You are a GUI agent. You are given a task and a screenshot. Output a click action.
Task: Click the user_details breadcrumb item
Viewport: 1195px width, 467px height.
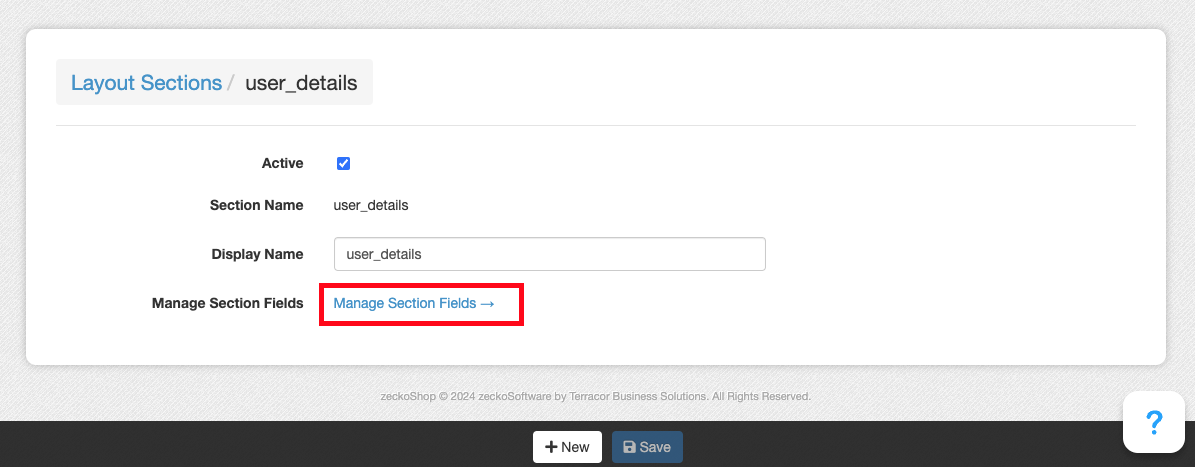[301, 83]
